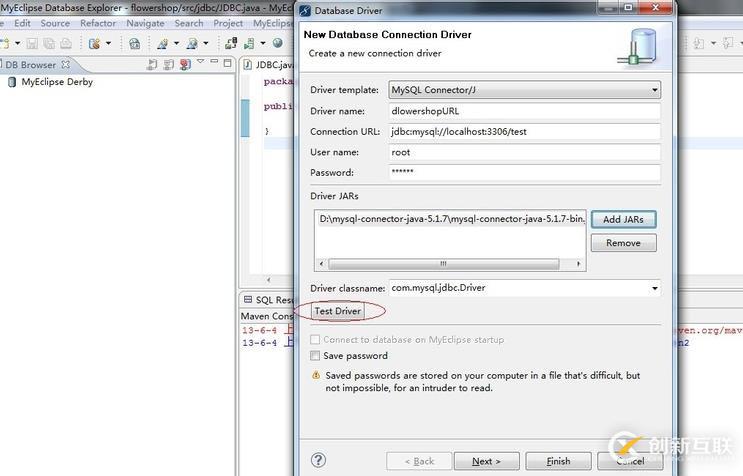Click right arrow of Driver JARs scrollbar
This screenshot has width=743, height=476.
pyautogui.click(x=579, y=264)
